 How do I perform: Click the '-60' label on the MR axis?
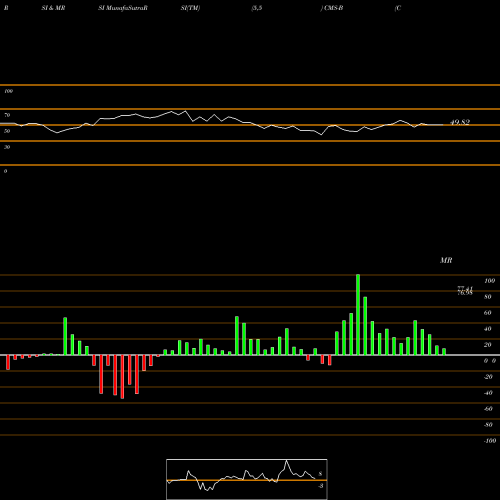click(x=488, y=409)
